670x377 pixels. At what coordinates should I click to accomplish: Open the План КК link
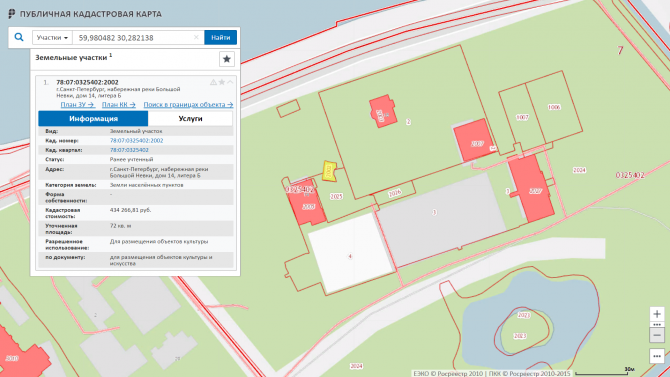pos(119,105)
